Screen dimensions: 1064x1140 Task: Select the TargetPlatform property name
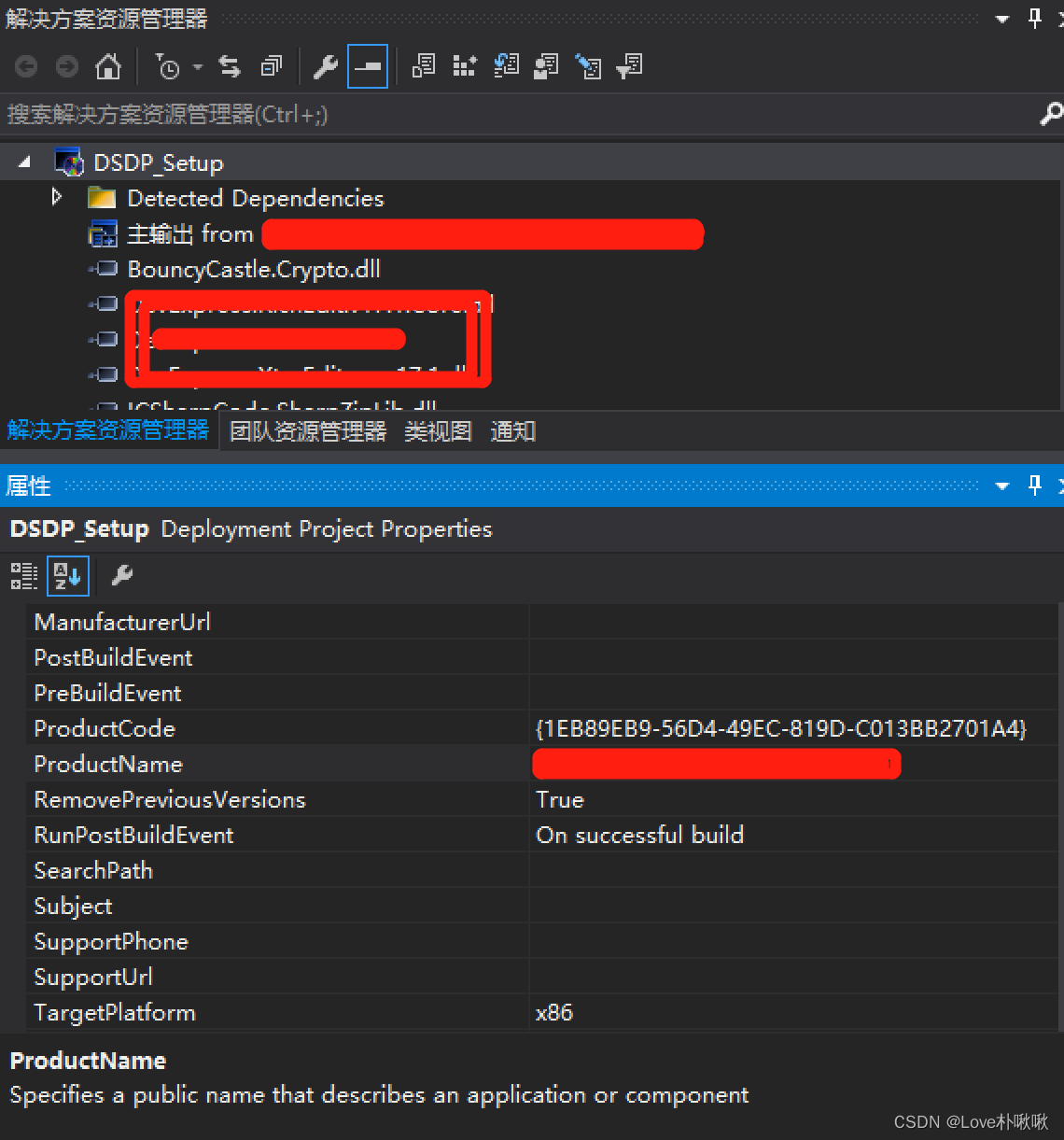(x=115, y=1013)
